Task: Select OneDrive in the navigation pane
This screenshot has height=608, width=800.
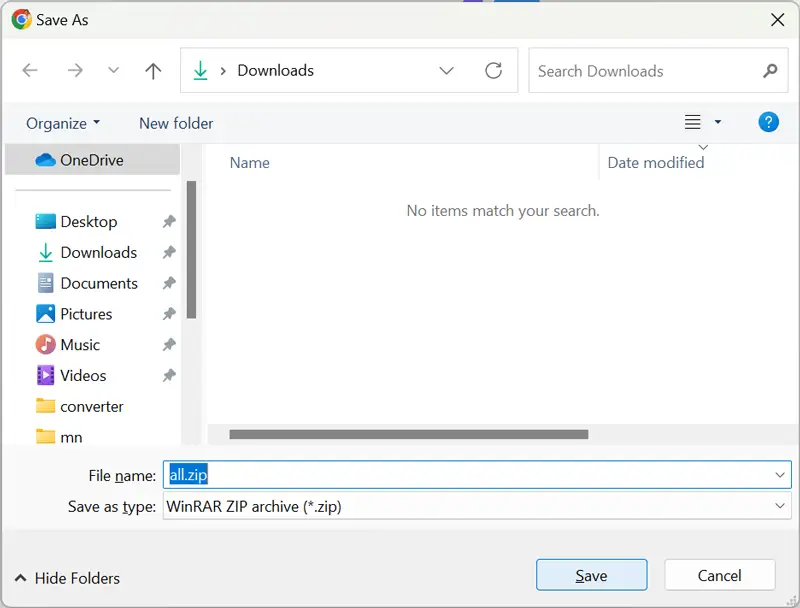Action: [91, 160]
